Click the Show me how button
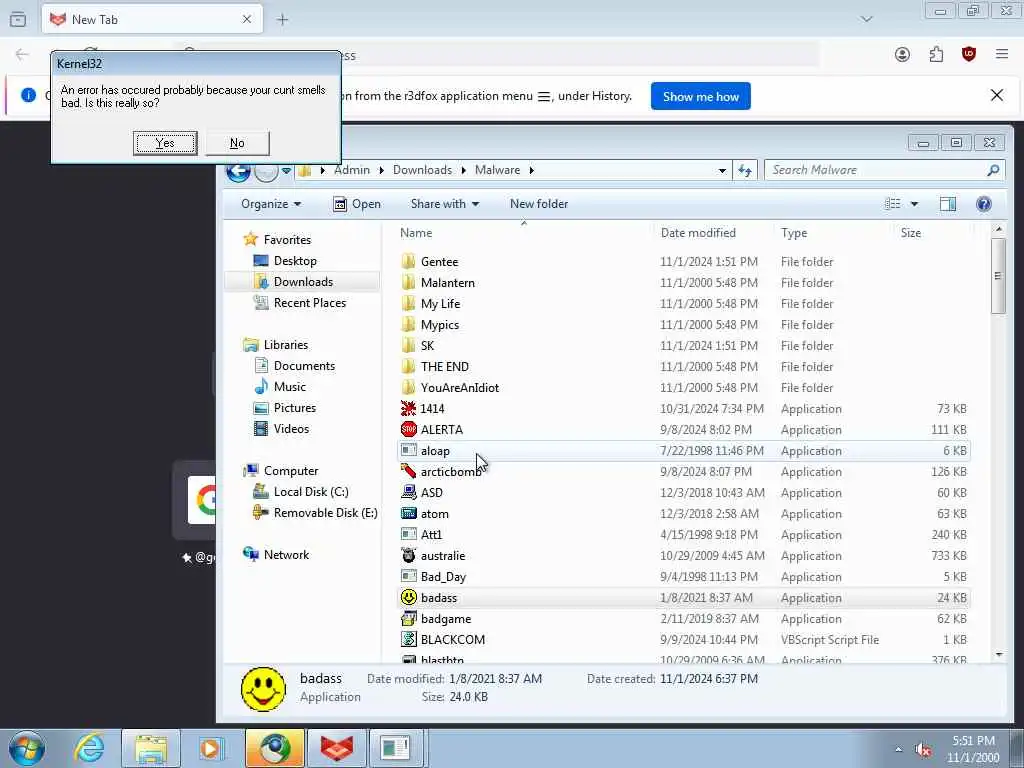The image size is (1024, 768). point(701,97)
